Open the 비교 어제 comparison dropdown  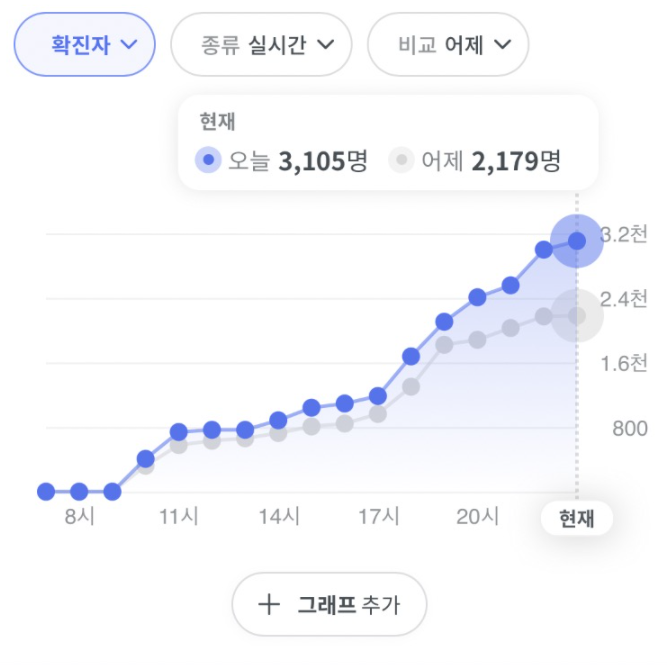(x=448, y=44)
